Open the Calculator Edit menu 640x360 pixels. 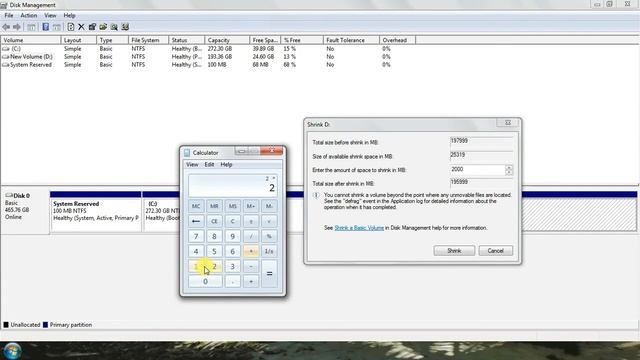point(209,164)
